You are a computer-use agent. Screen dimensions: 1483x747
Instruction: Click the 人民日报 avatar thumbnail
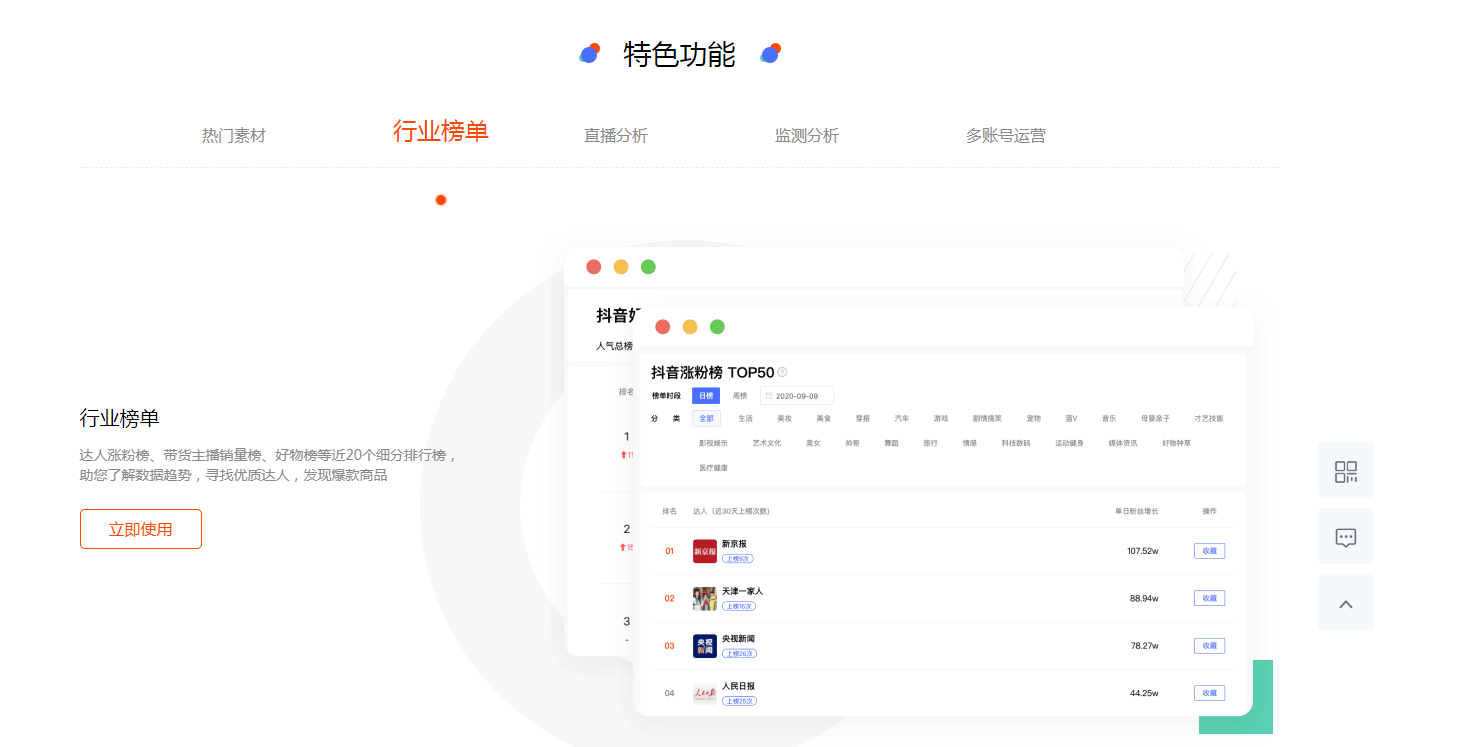click(705, 693)
